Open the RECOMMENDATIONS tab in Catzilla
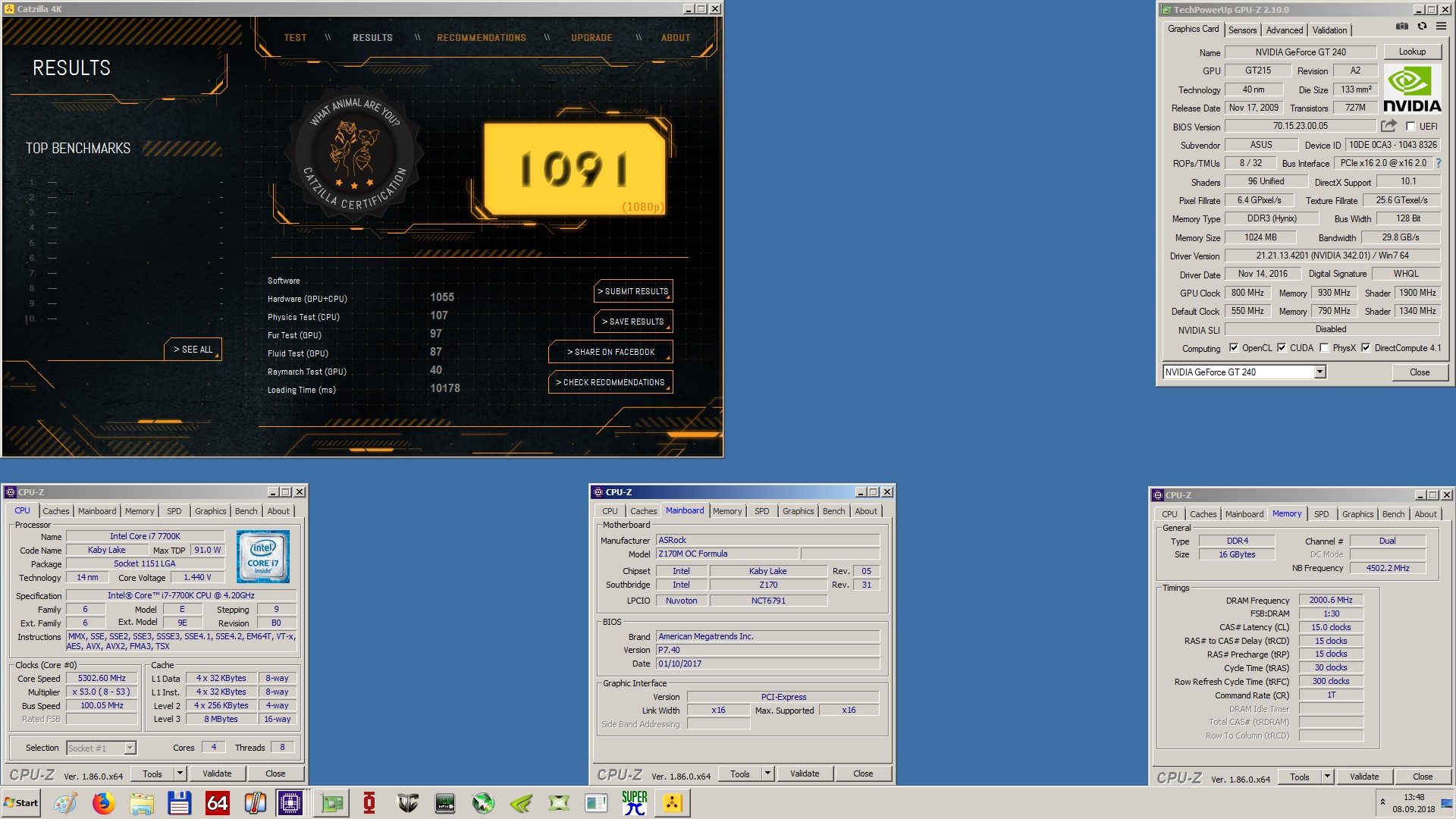The height and width of the screenshot is (819, 1456). pos(481,38)
